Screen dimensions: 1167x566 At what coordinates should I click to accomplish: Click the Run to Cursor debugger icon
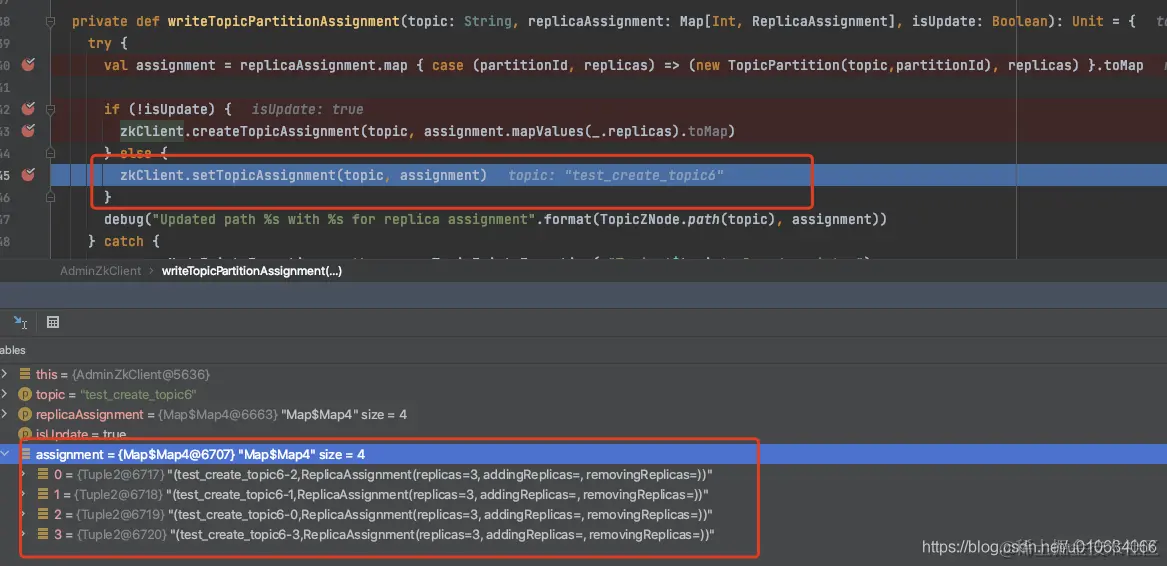pos(21,322)
